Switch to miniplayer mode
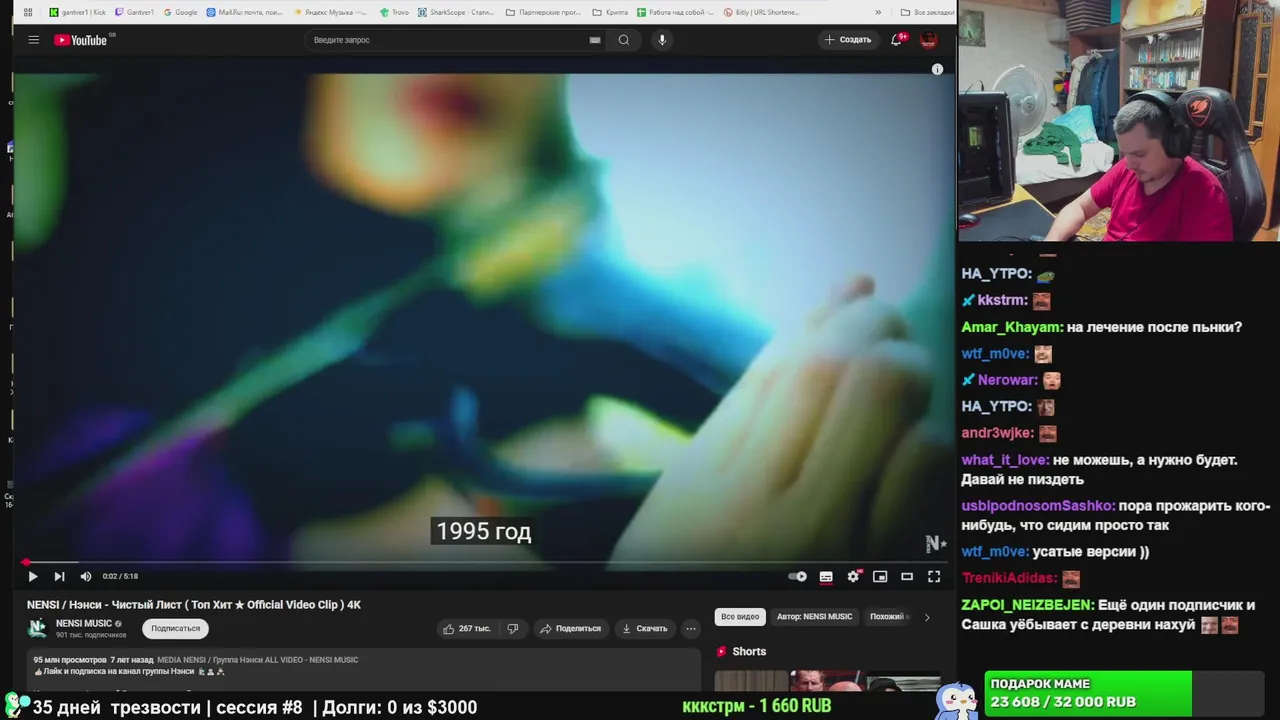This screenshot has height=720, width=1280. 880,576
